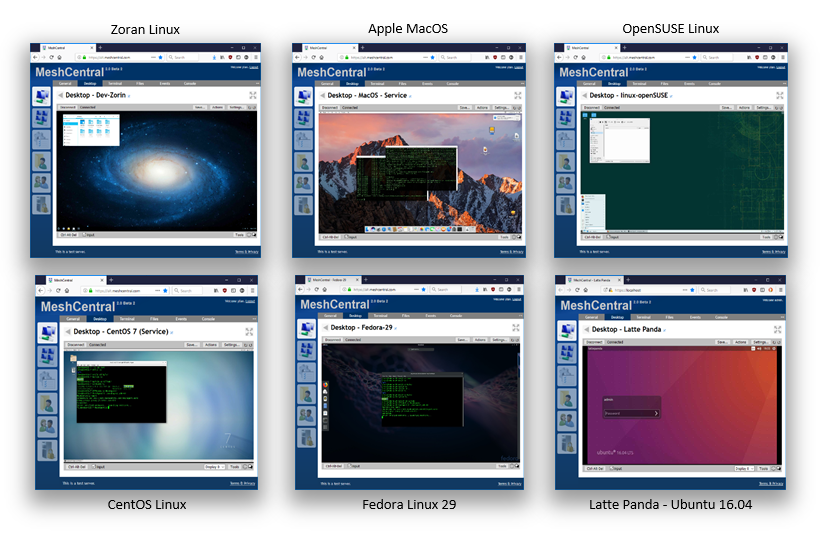Switch to Files tab in linux-openSUSE window
Image resolution: width=820 pixels, height=537 pixels.
(x=664, y=83)
